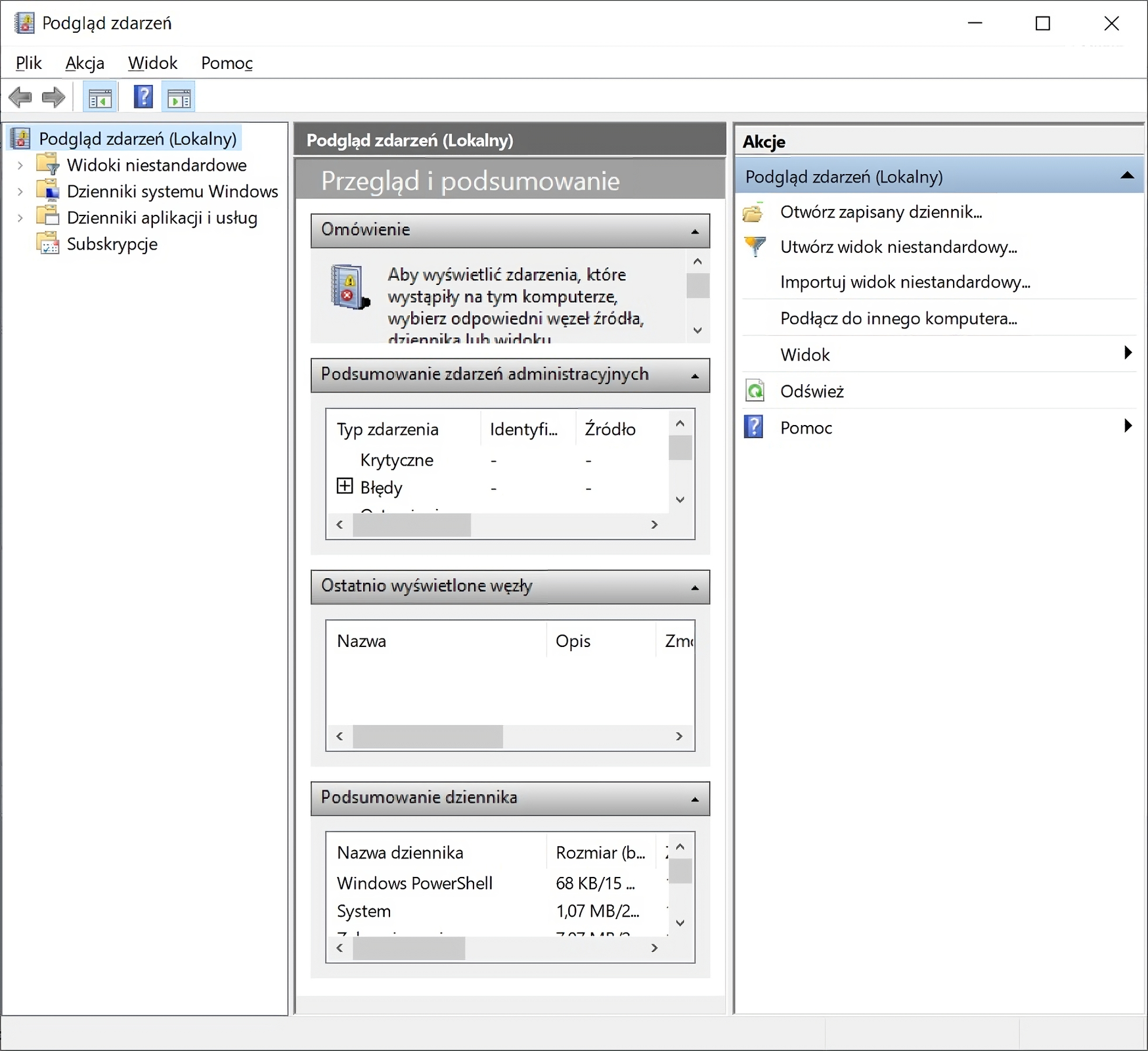This screenshot has height=1051, width=1148.
Task: Open the Akcja menu
Action: coord(85,63)
